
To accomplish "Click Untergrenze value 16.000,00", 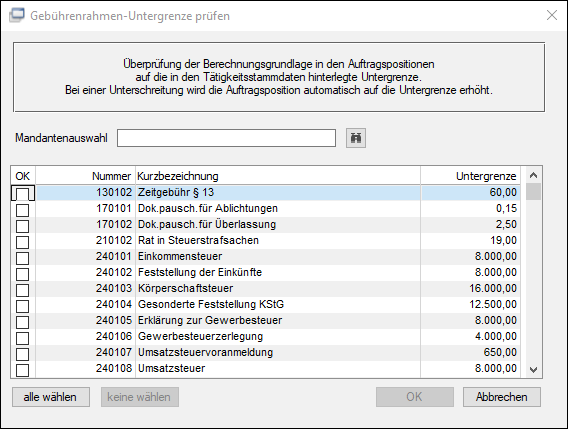I will [x=493, y=288].
